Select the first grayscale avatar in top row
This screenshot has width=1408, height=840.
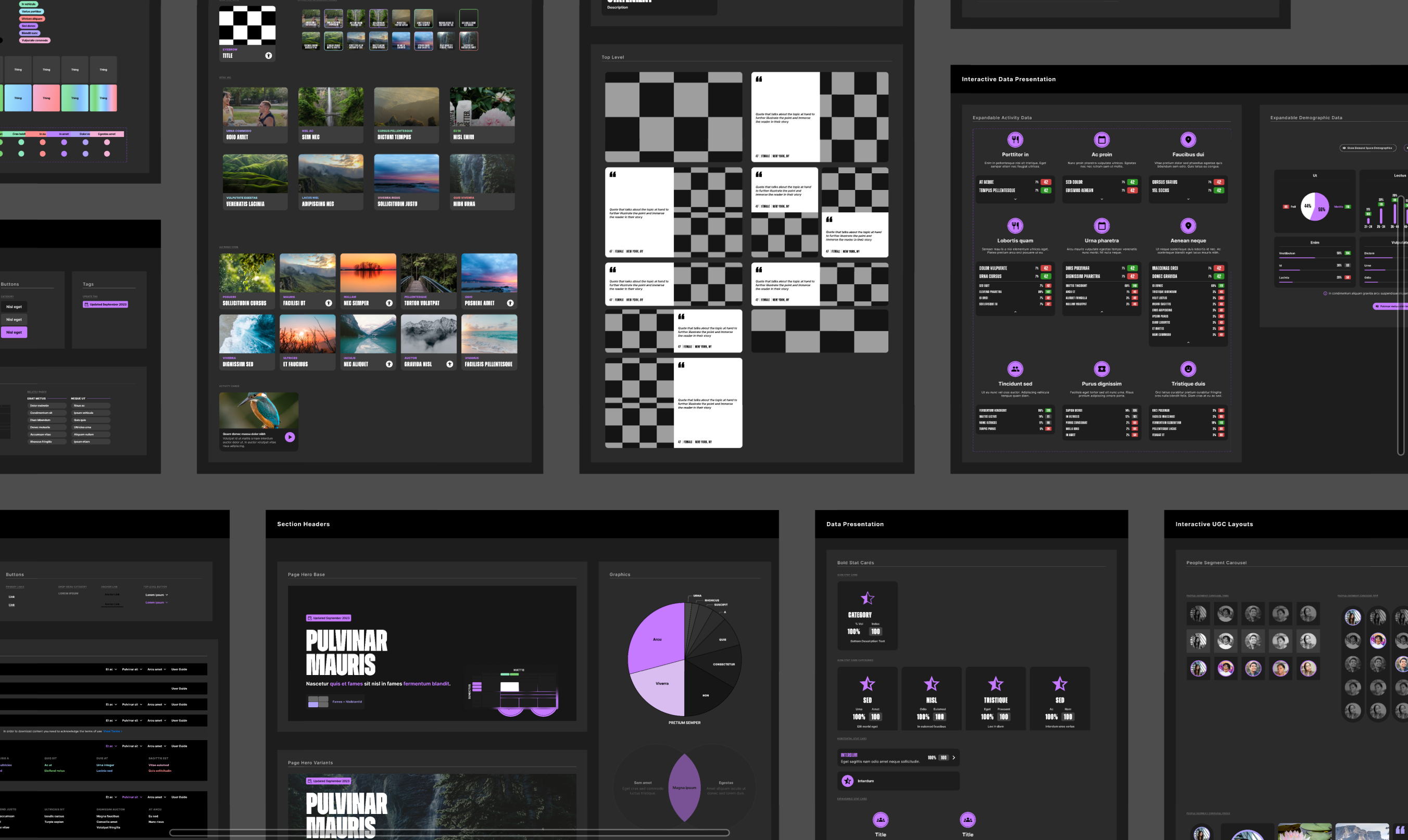click(x=1198, y=614)
